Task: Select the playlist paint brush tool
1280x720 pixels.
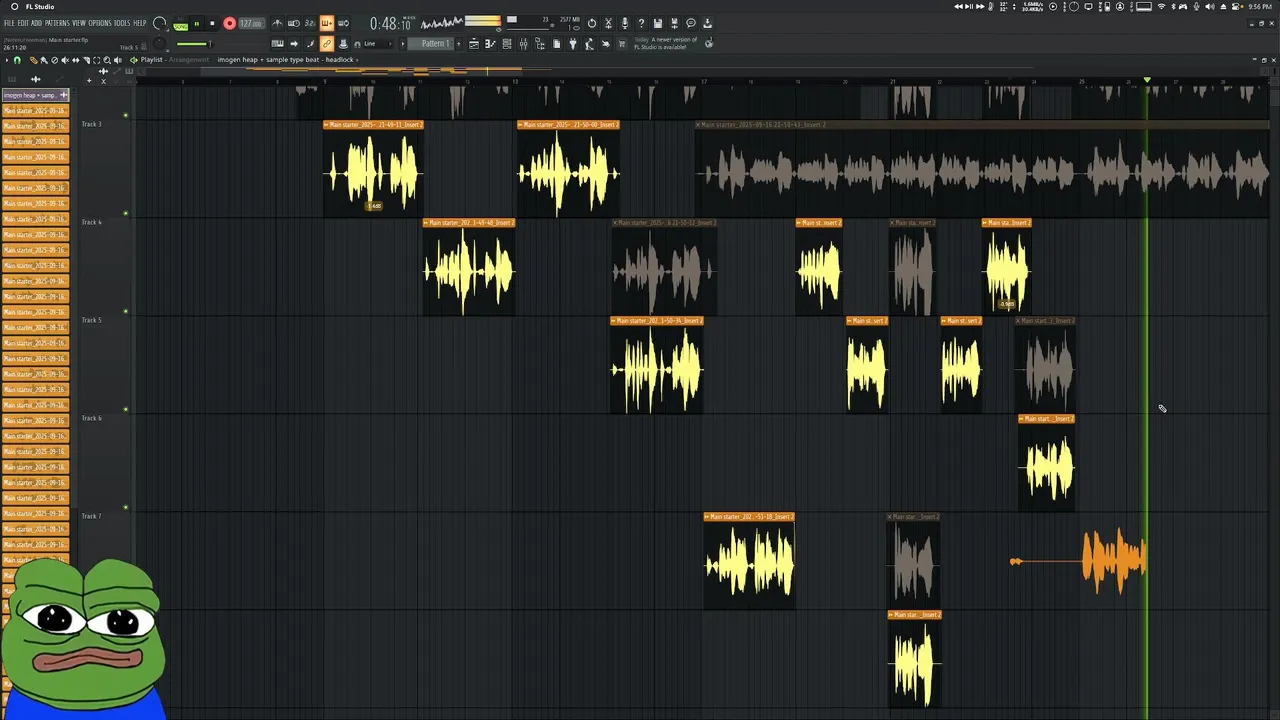Action: pos(44,60)
